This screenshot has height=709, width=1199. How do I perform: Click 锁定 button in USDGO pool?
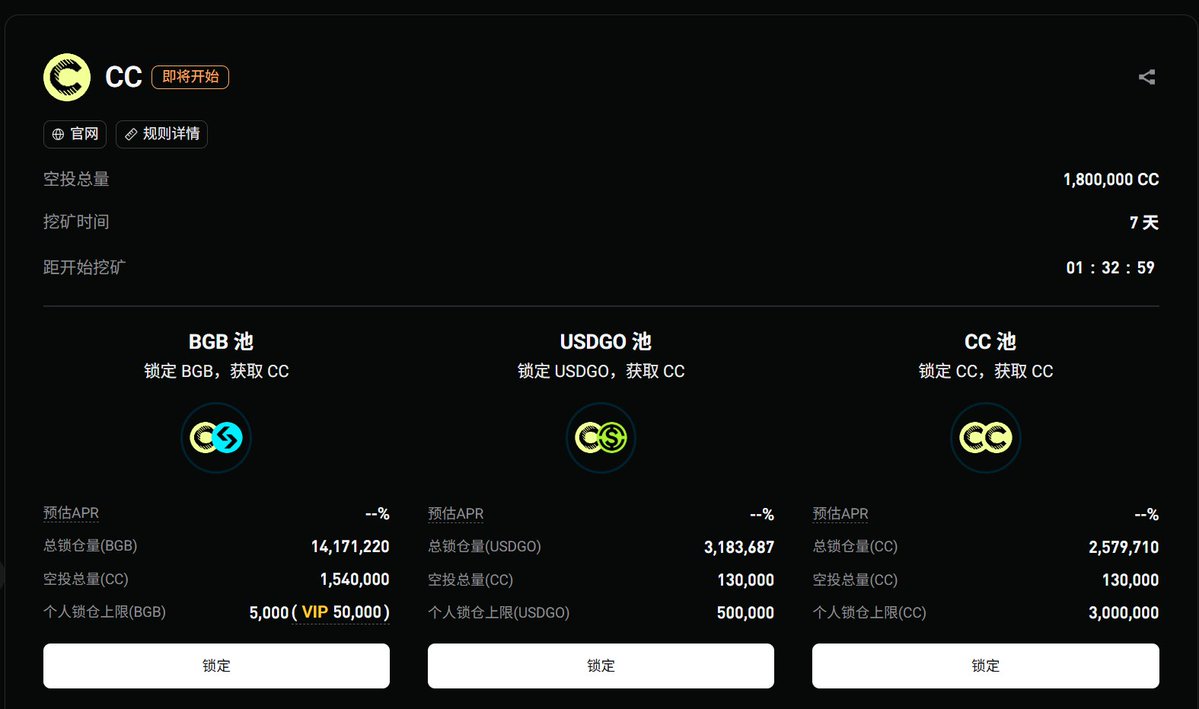(x=601, y=665)
